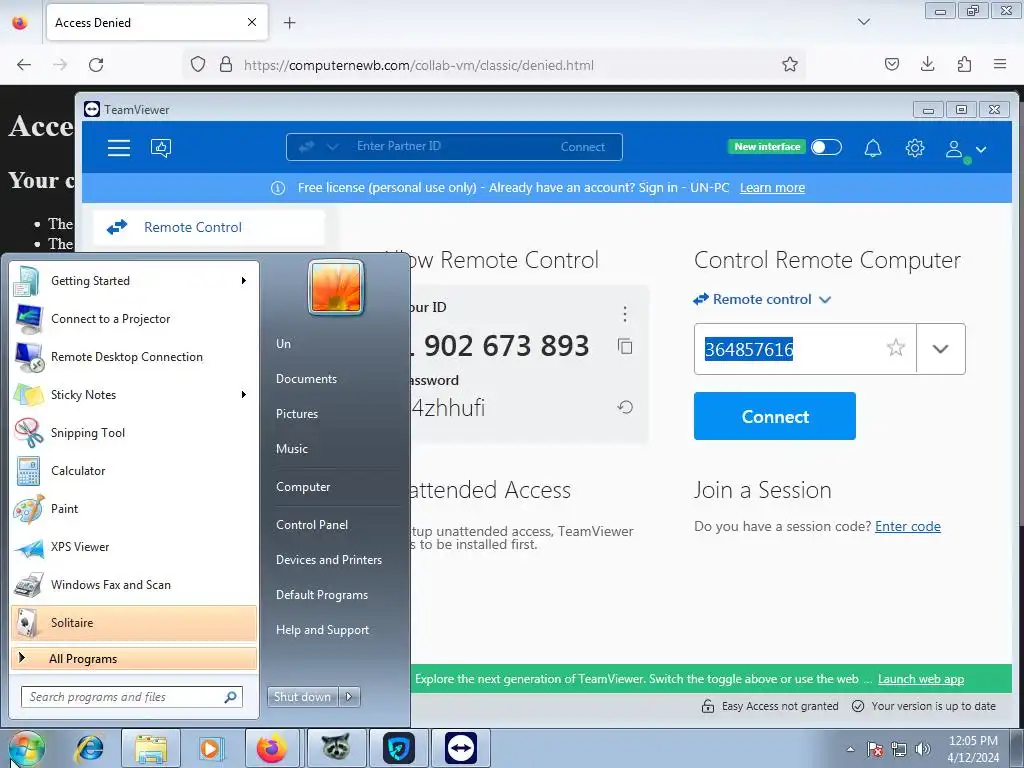Screen dimensions: 1024x768
Task: Click the blue Connect button
Action: pyautogui.click(x=775, y=416)
